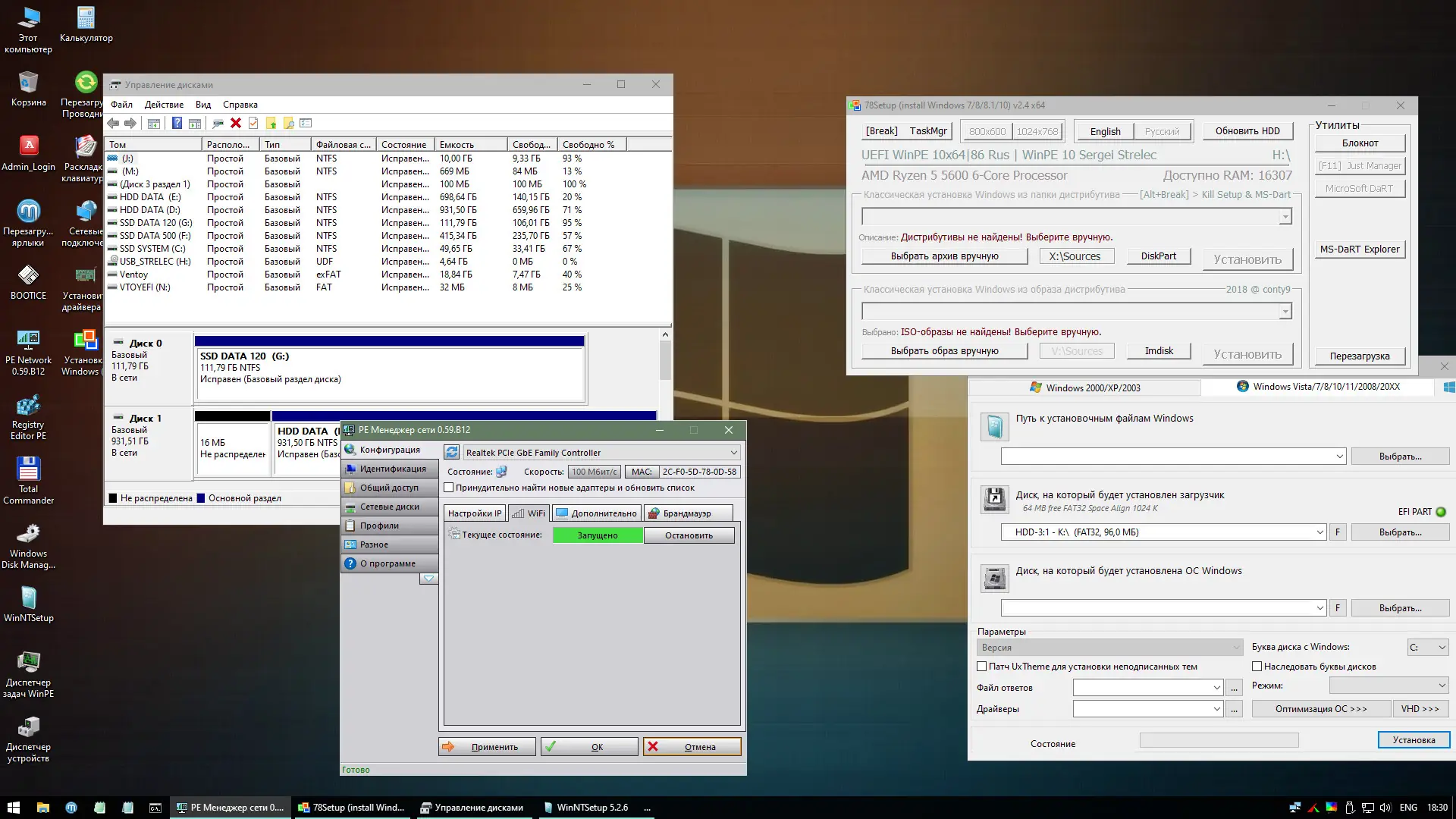This screenshot has height=819, width=1456.
Task: Open BOOTICE desktop icon
Action: (x=28, y=275)
